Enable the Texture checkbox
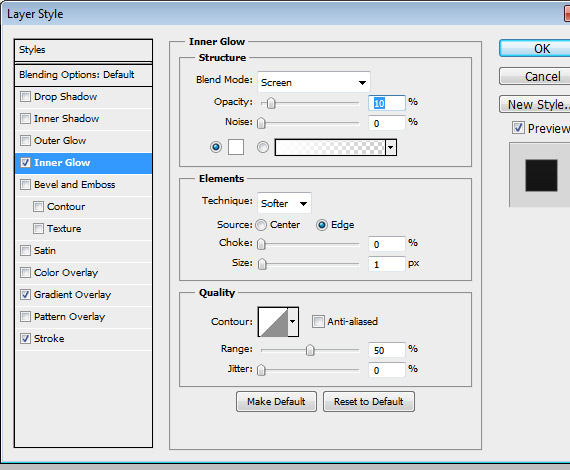 pyautogui.click(x=38, y=229)
